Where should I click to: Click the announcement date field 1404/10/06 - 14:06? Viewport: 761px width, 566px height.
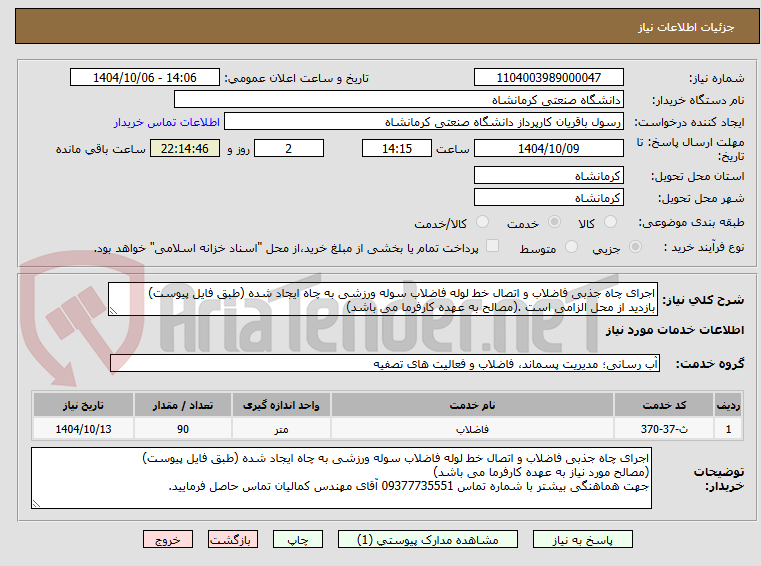145,77
